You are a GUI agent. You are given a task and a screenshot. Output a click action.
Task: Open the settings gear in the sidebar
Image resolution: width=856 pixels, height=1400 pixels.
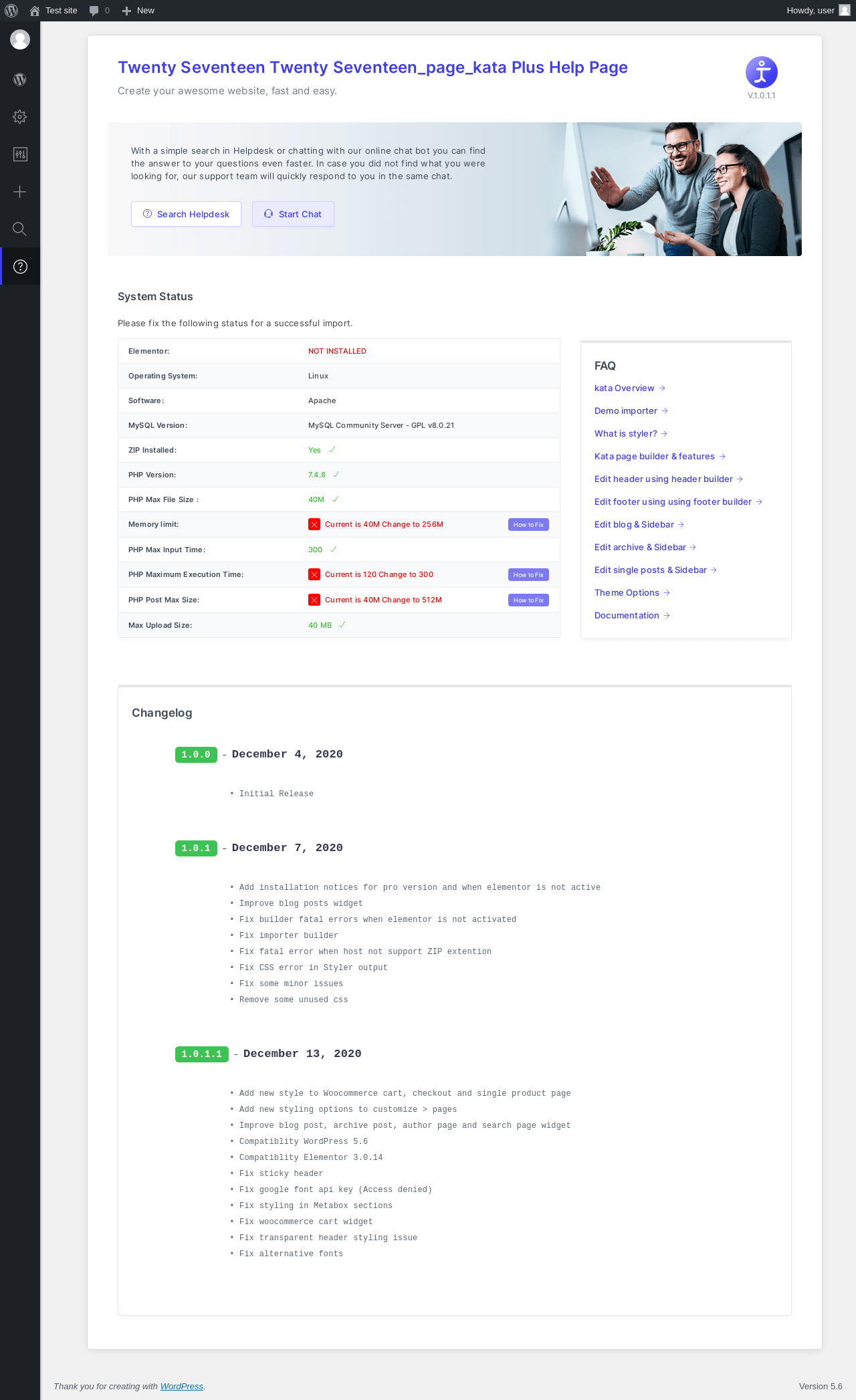tap(20, 117)
